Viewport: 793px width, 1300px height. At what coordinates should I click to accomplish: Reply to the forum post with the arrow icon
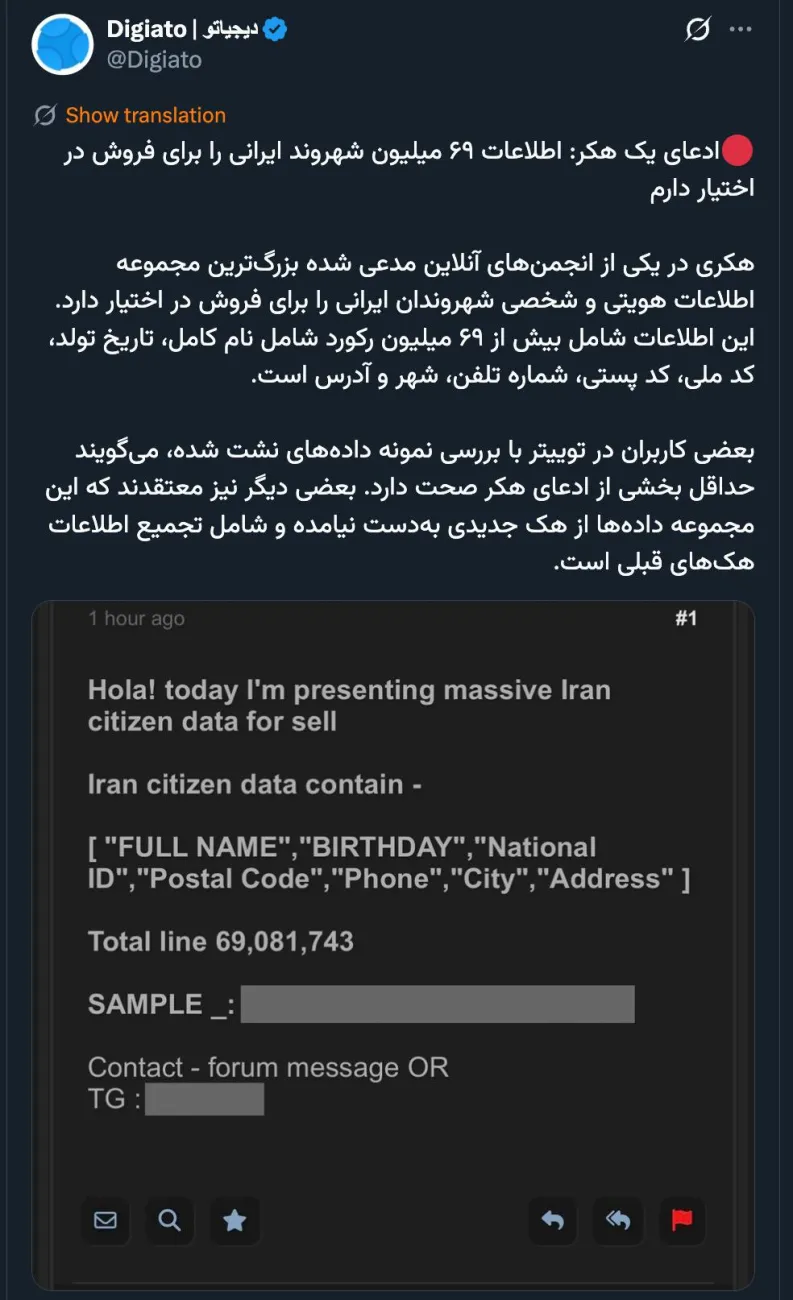pyautogui.click(x=553, y=1221)
